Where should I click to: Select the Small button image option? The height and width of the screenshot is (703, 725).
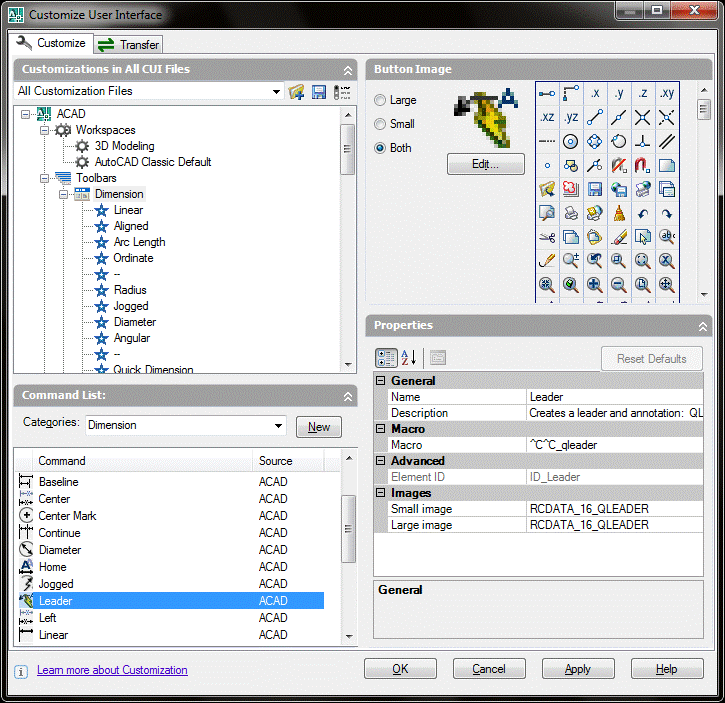coord(380,124)
